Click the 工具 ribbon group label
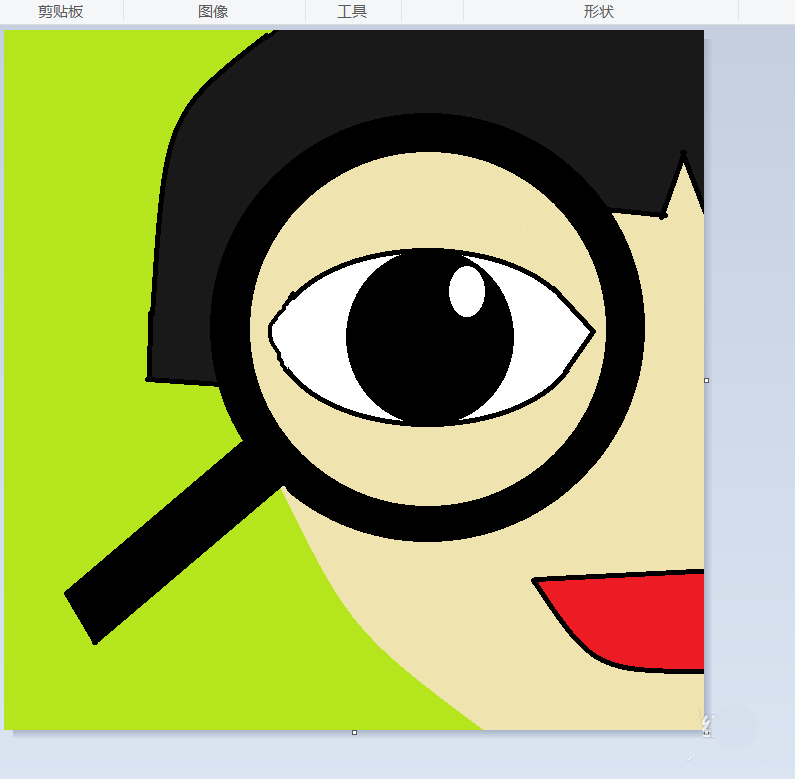 tap(352, 11)
